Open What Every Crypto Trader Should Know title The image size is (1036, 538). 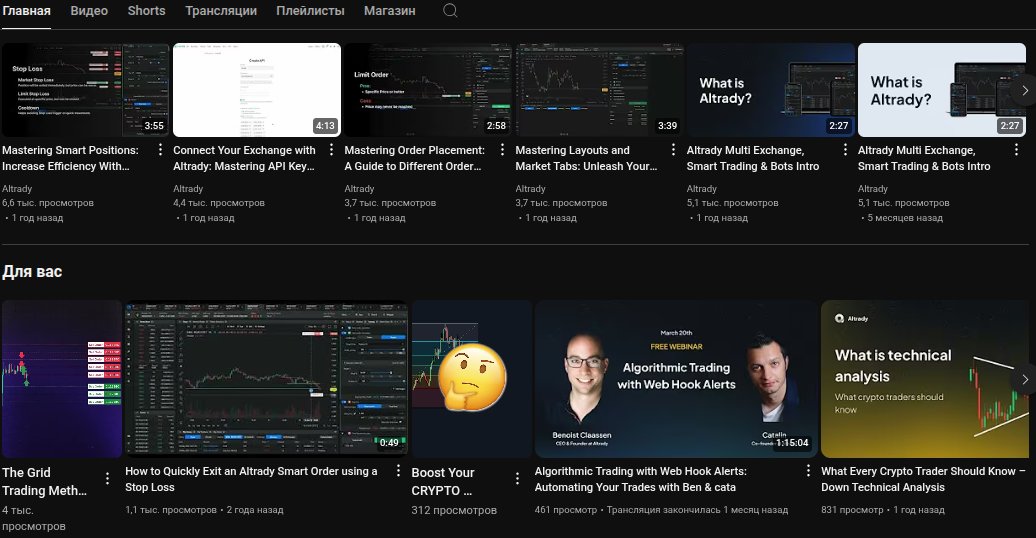point(923,479)
